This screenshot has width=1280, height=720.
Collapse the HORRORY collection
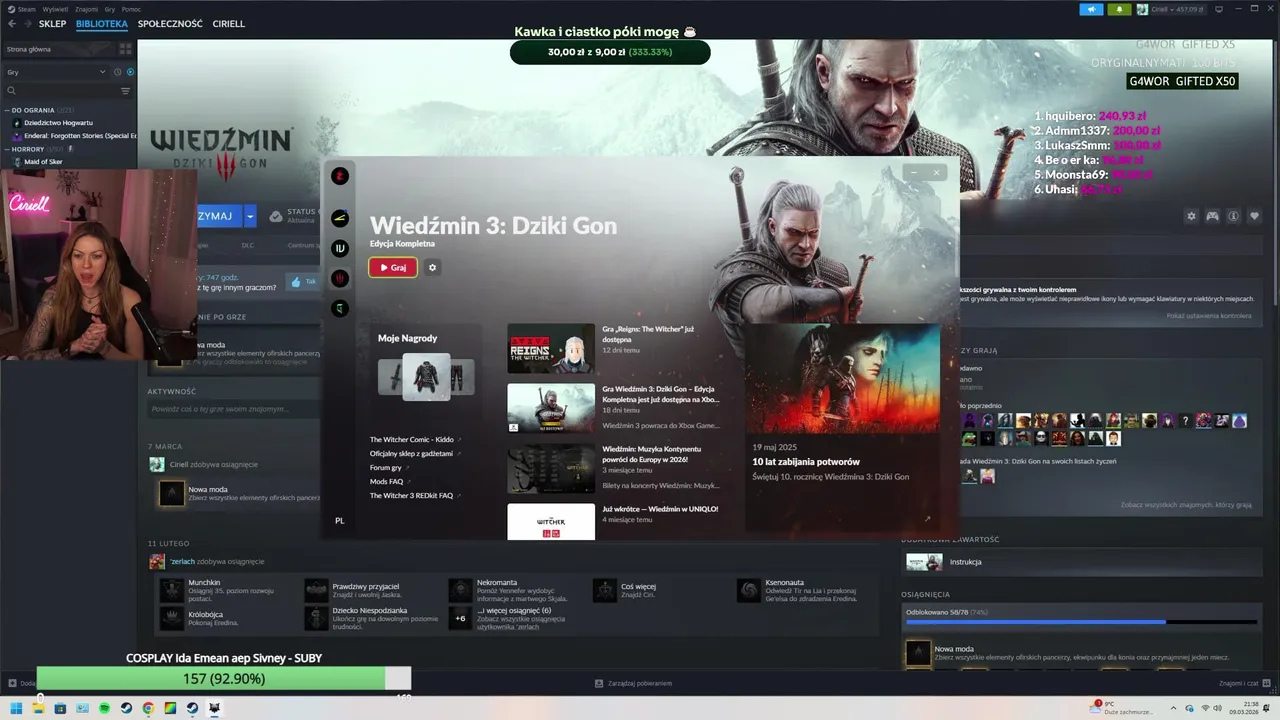pyautogui.click(x=7, y=149)
